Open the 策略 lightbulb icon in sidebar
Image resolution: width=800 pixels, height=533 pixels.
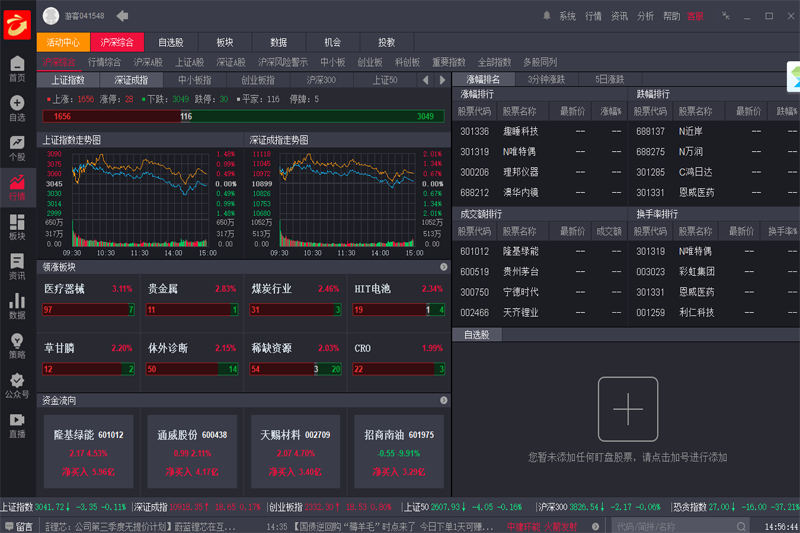[17, 344]
